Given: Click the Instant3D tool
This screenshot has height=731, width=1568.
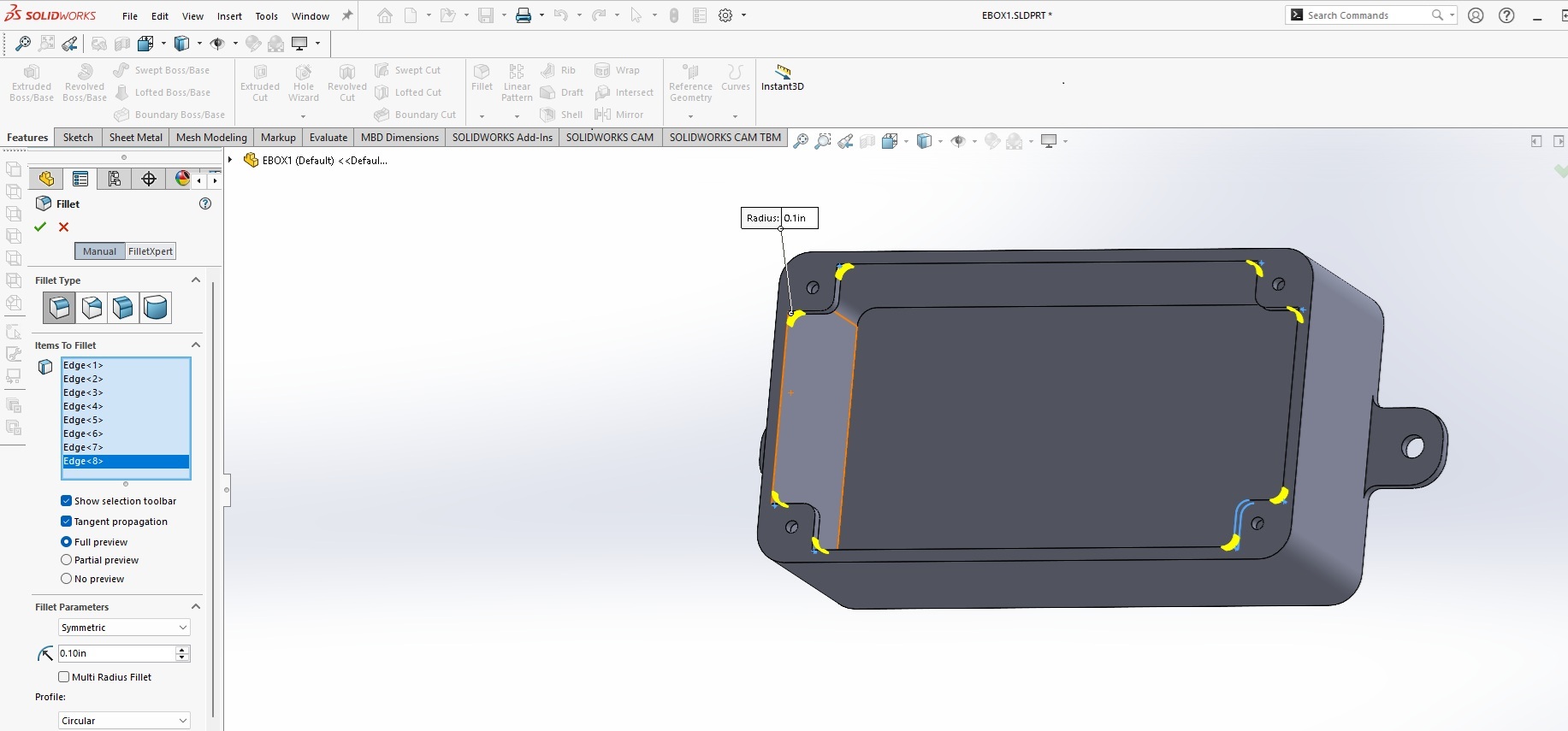Looking at the screenshot, I should pos(782,77).
